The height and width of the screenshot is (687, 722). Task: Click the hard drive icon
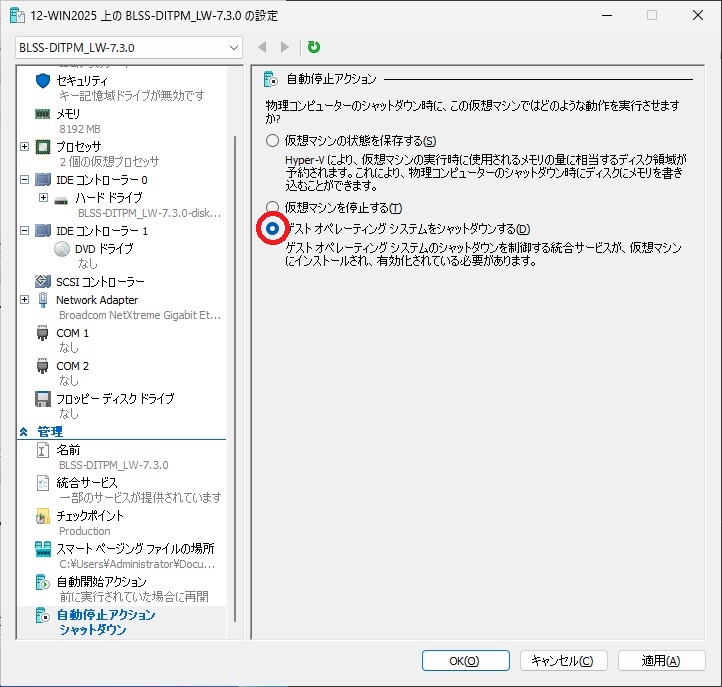tap(61, 200)
